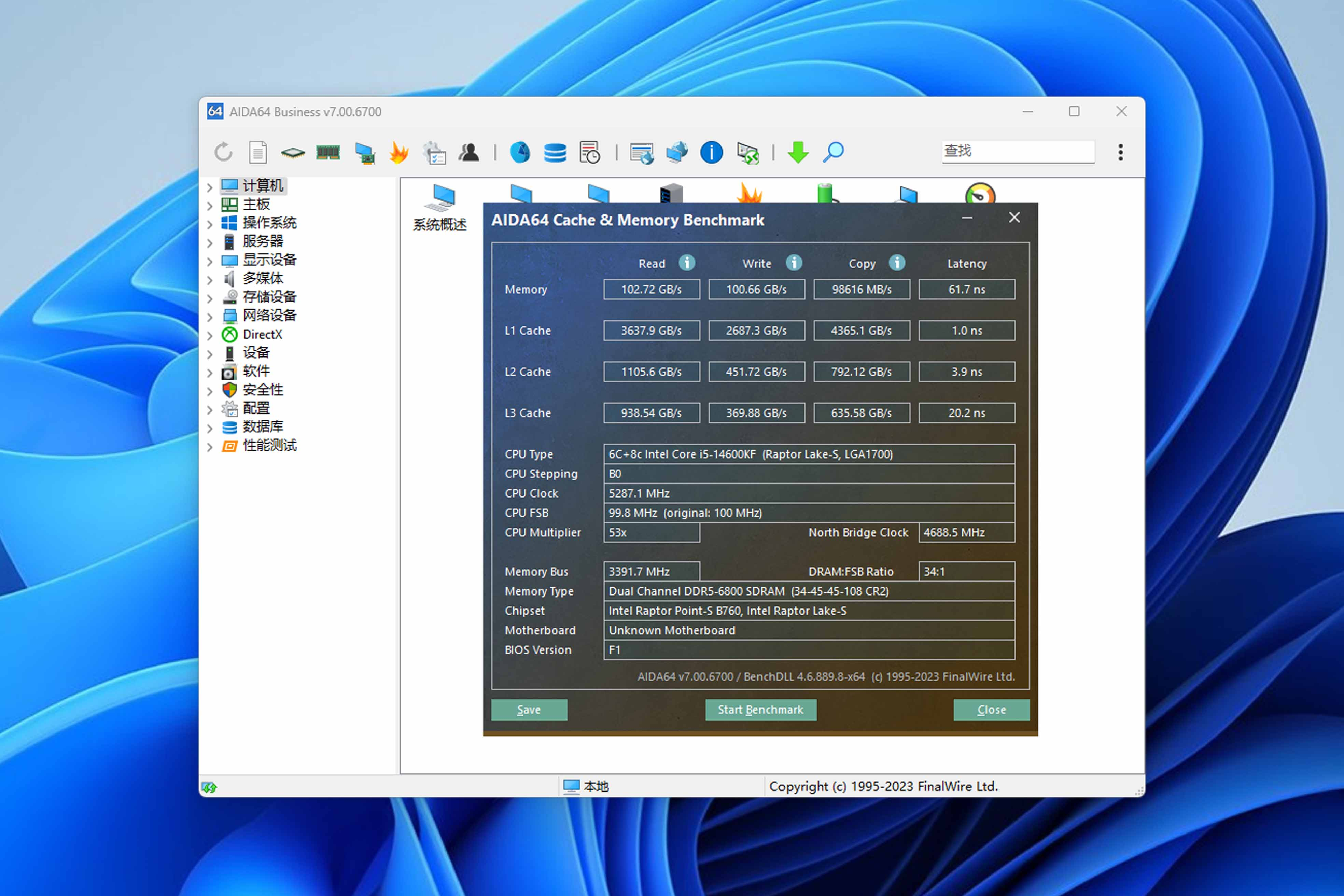Click the blue info circle toolbar icon

pos(711,153)
